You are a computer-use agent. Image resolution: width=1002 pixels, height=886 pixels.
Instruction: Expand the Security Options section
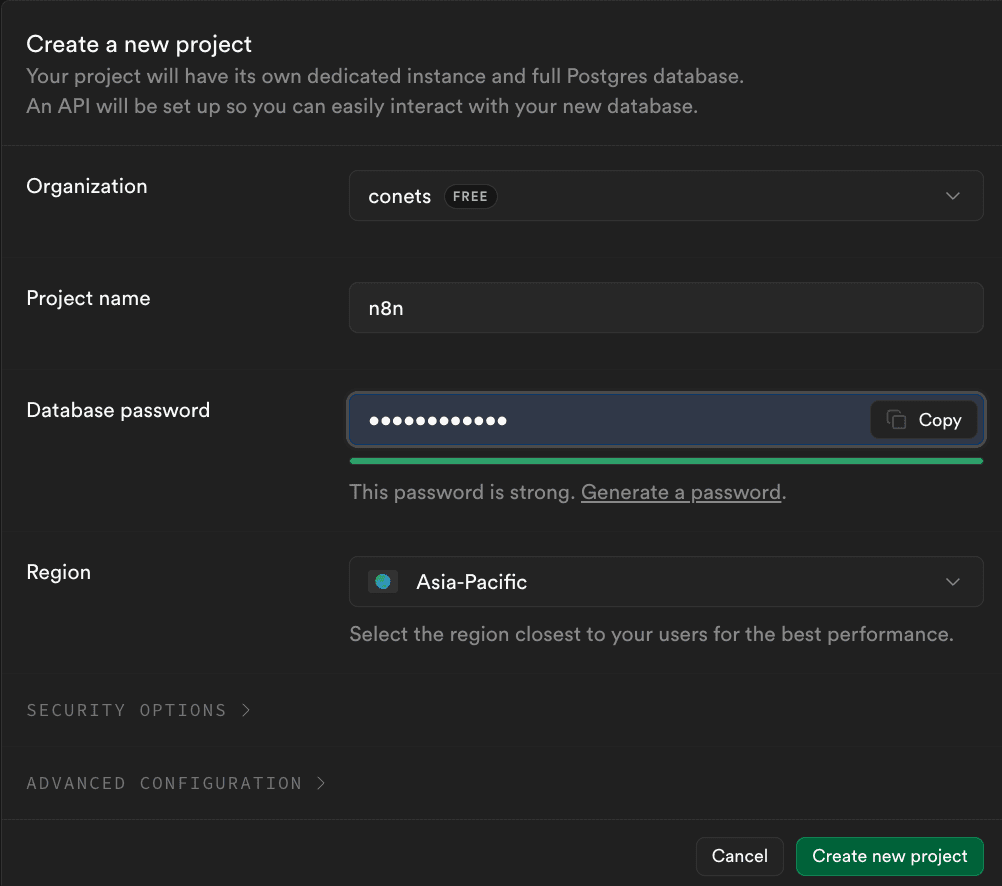pos(127,710)
